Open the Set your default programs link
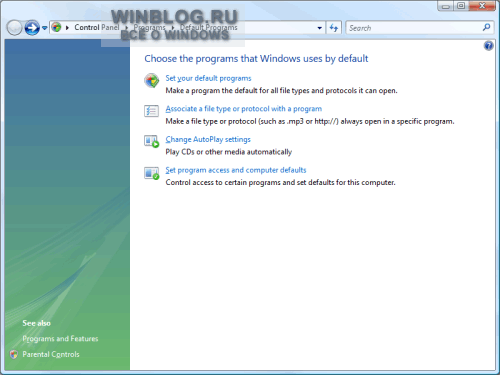The height and width of the screenshot is (375, 500). [x=208, y=78]
